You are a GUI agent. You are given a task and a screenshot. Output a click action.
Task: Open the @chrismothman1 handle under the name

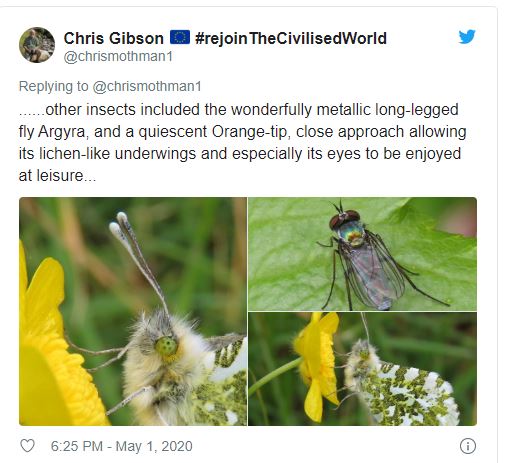(x=118, y=56)
